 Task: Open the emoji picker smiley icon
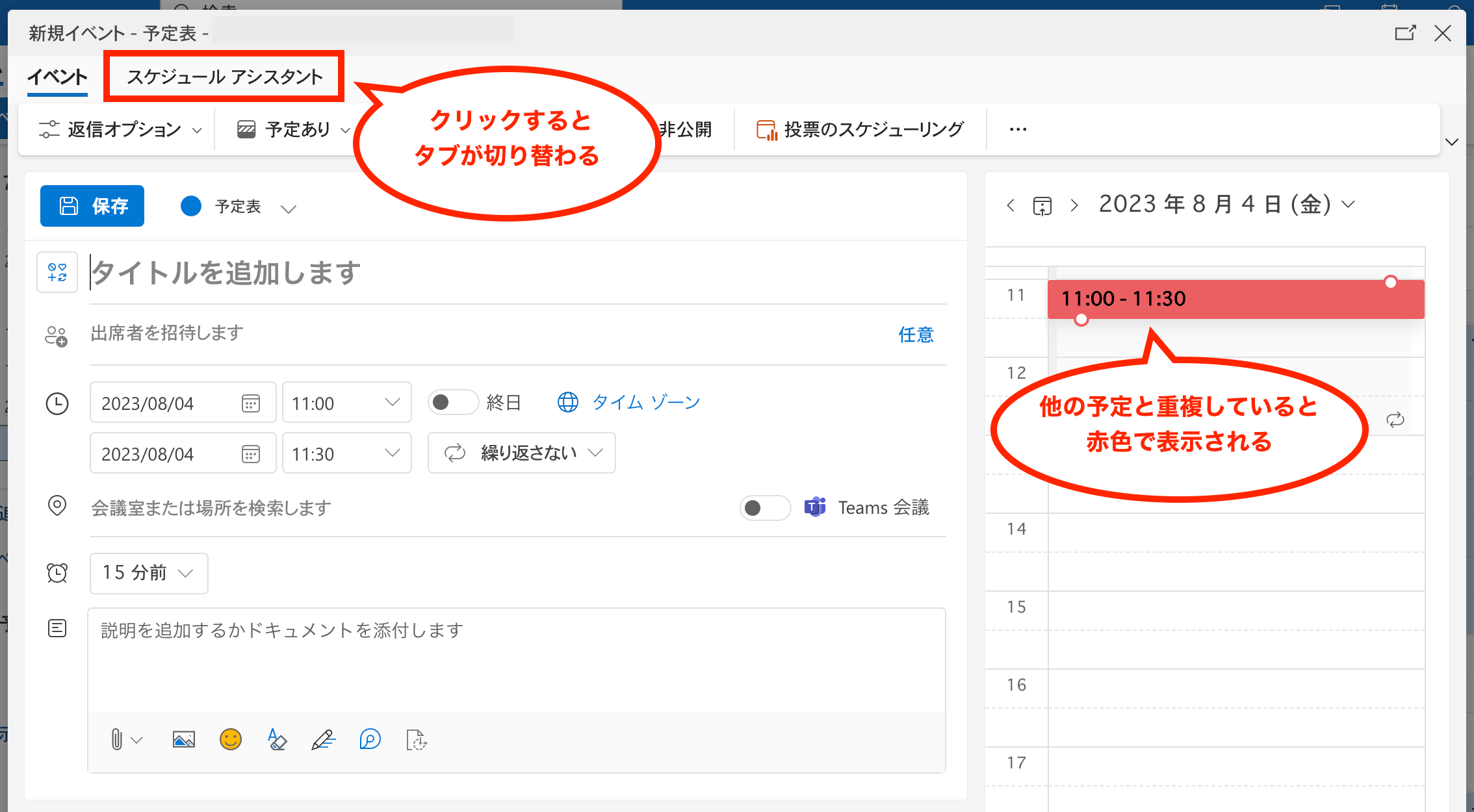(231, 739)
